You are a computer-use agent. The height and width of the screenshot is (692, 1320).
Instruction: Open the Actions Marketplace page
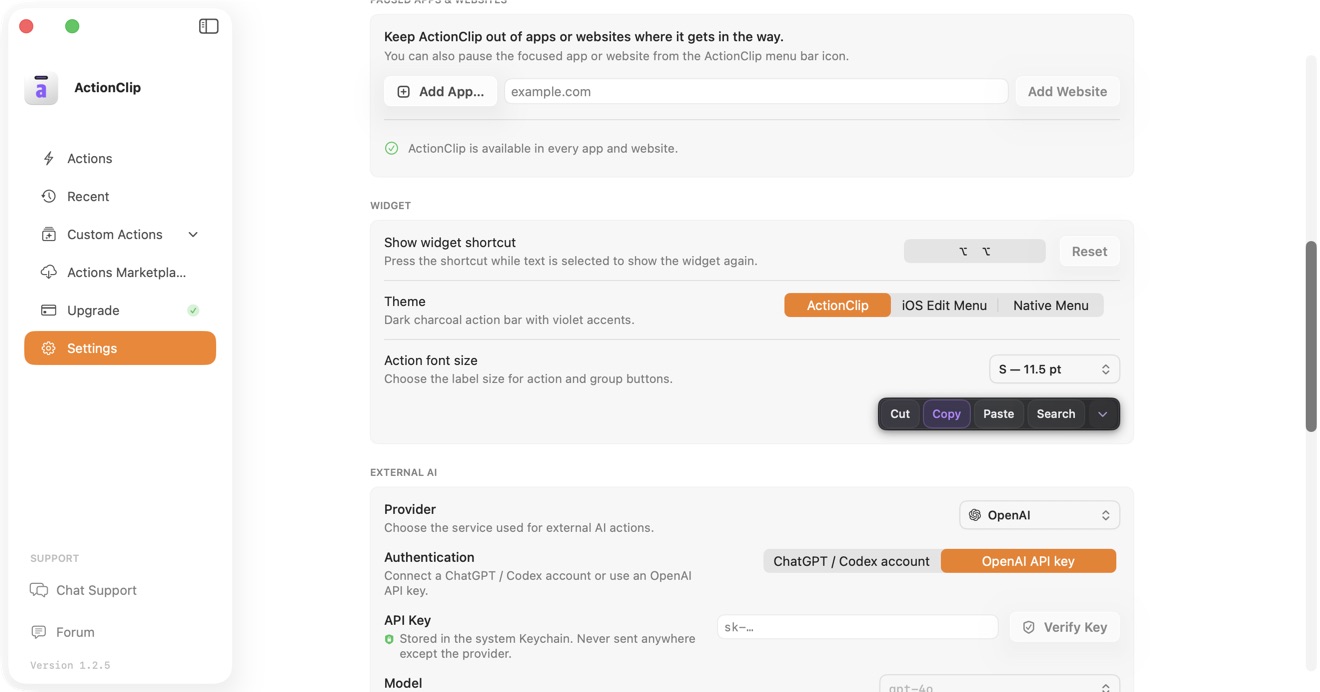click(120, 273)
